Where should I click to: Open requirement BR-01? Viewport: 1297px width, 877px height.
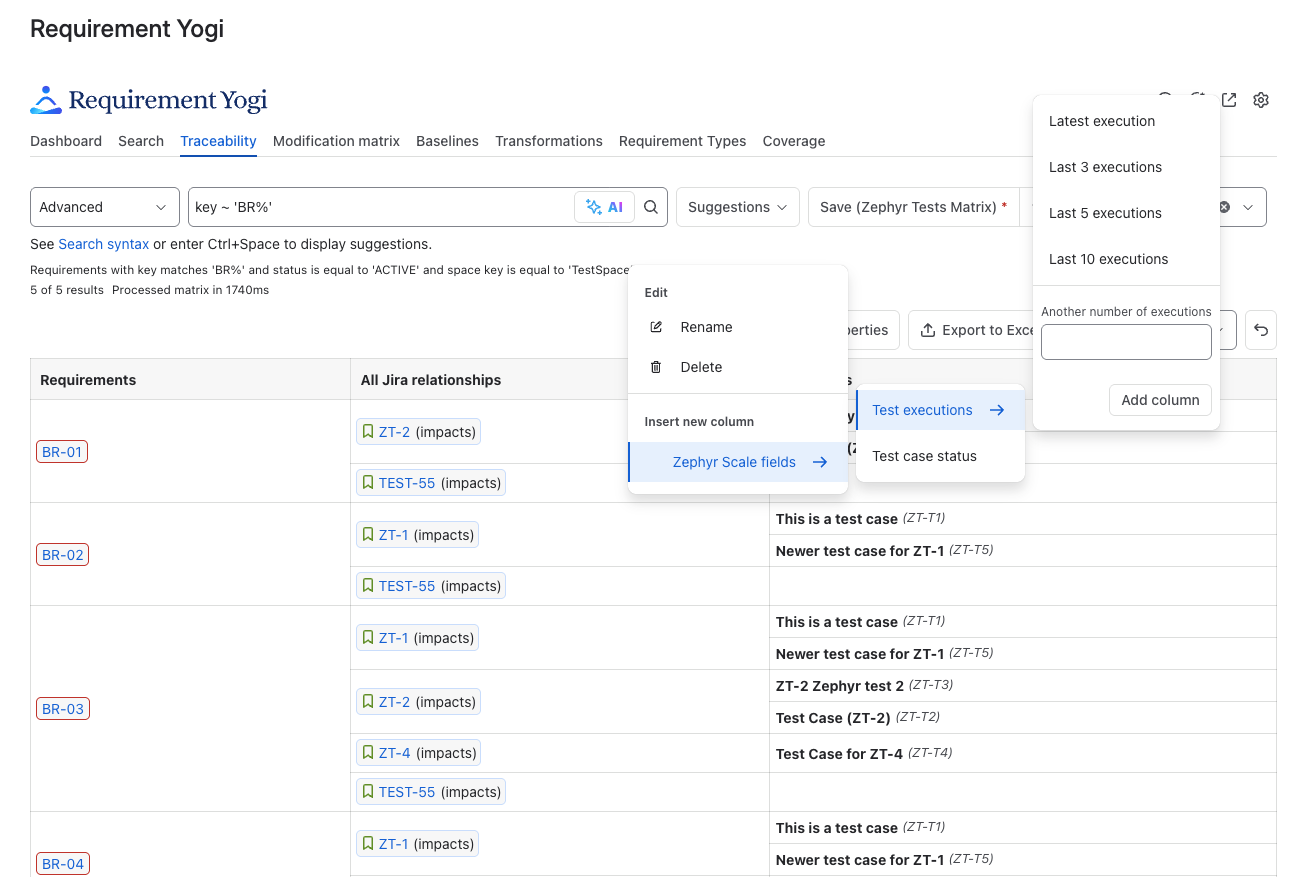62,452
